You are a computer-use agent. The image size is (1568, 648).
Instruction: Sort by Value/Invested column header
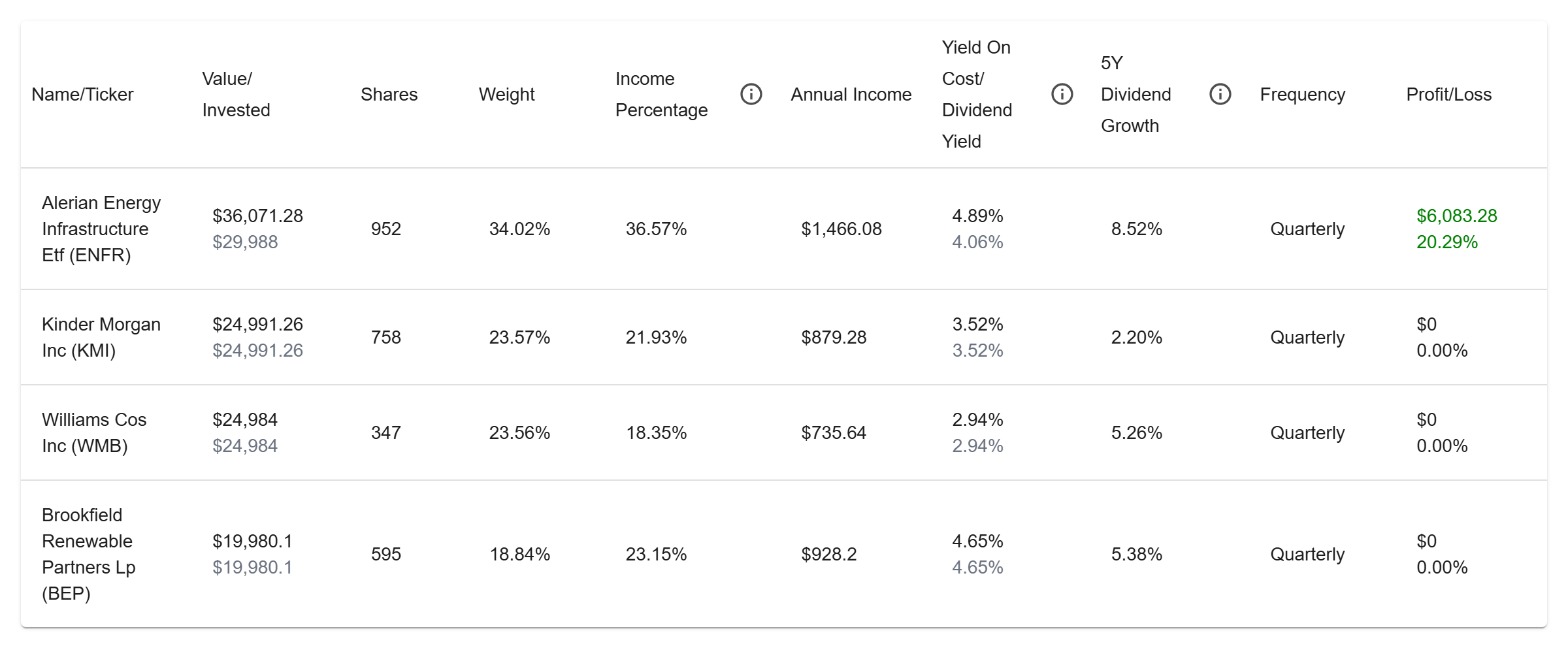(236, 95)
